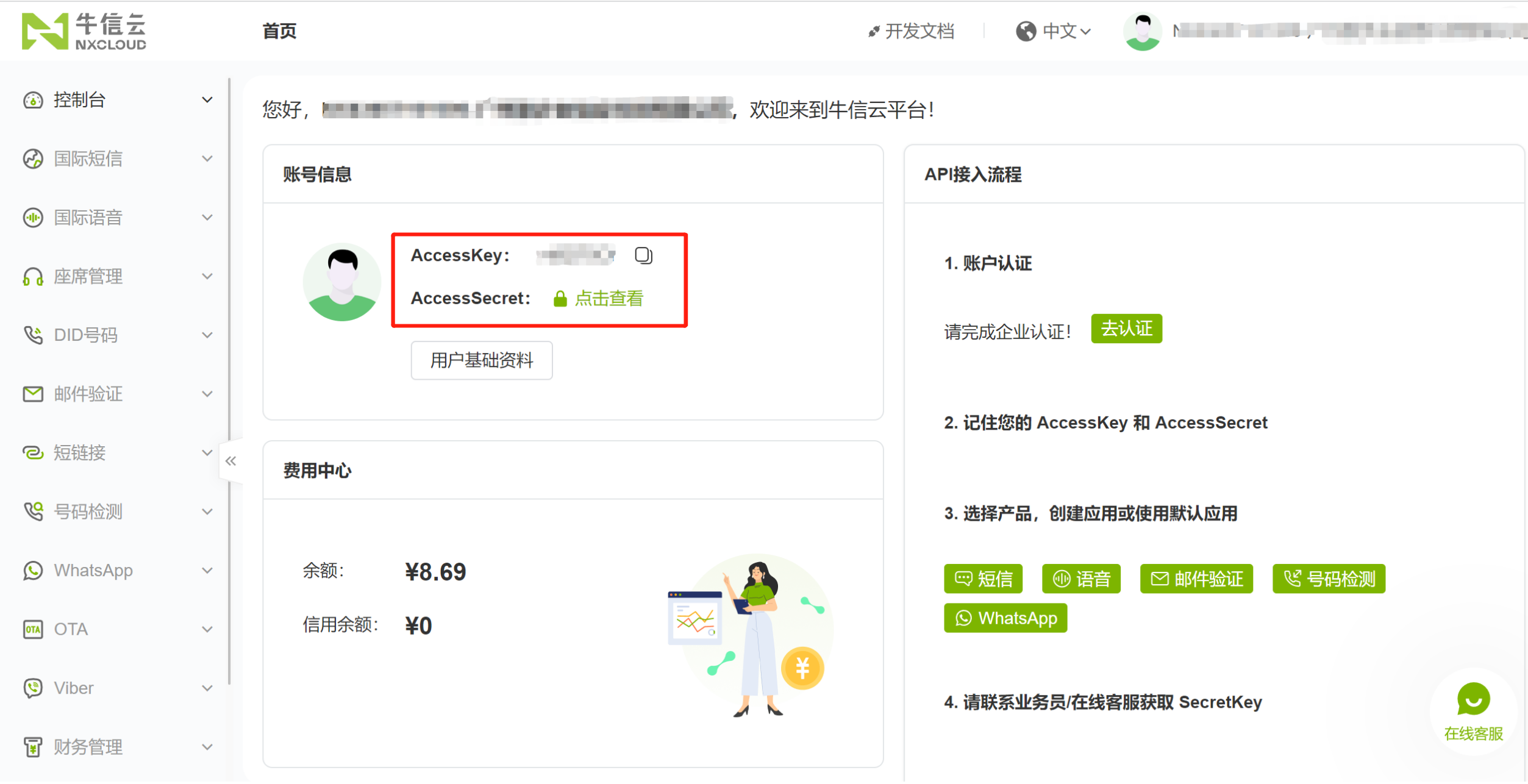Open the 国际短信 international SMS sidebar icon
Screen dimensions: 1528x784
pyautogui.click(x=34, y=158)
